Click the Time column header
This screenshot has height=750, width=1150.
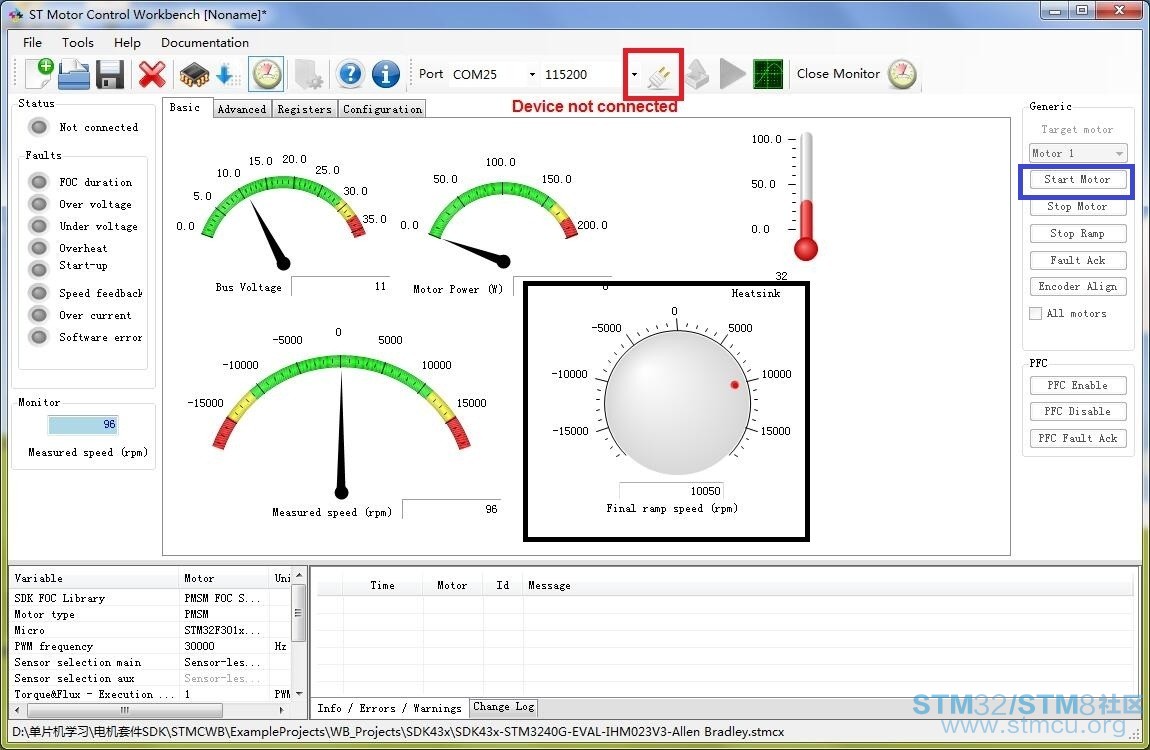382,585
